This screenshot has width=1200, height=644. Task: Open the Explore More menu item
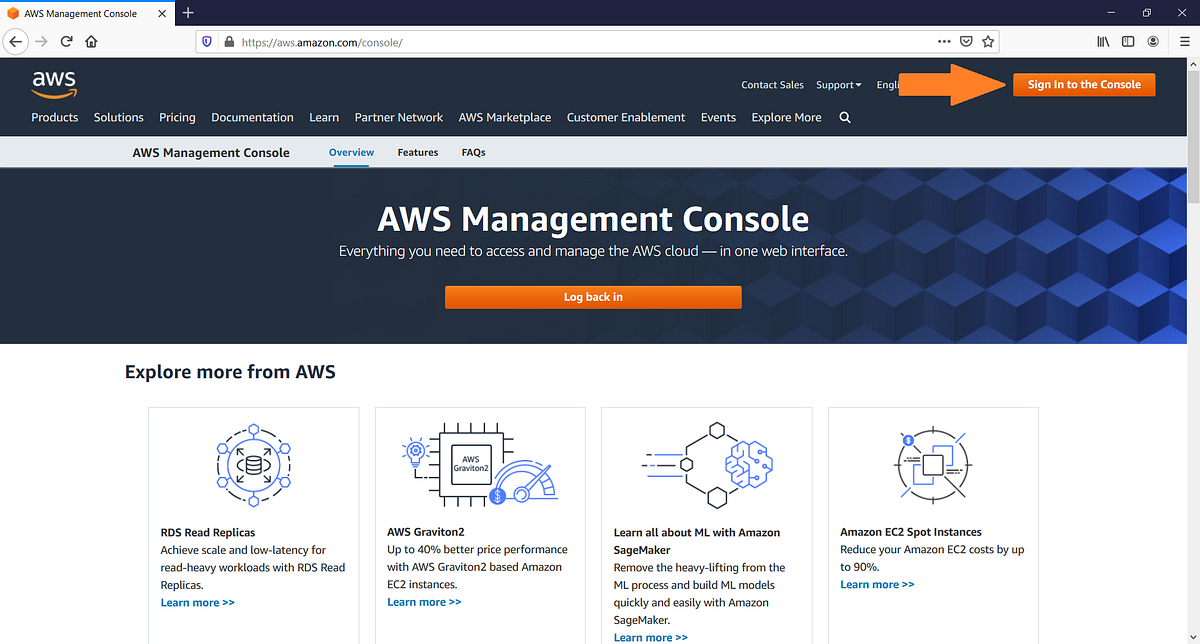[x=786, y=118]
